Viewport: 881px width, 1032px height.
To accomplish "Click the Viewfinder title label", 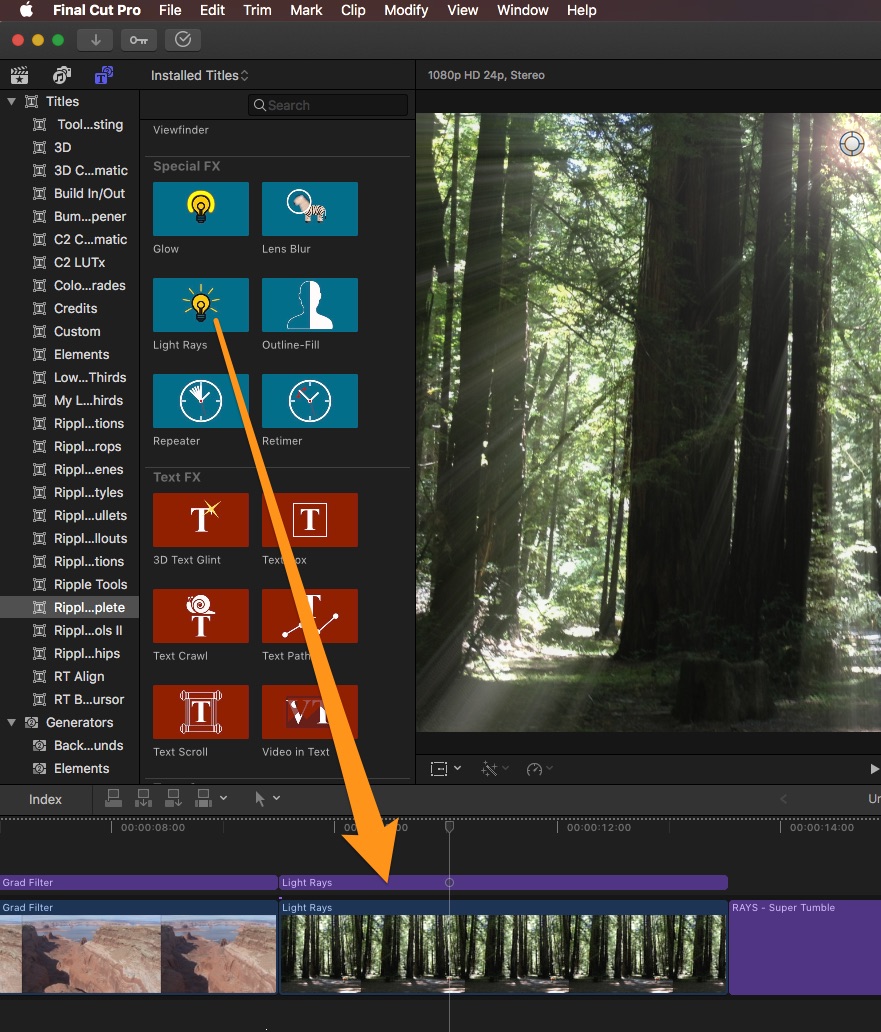I will pyautogui.click(x=181, y=130).
